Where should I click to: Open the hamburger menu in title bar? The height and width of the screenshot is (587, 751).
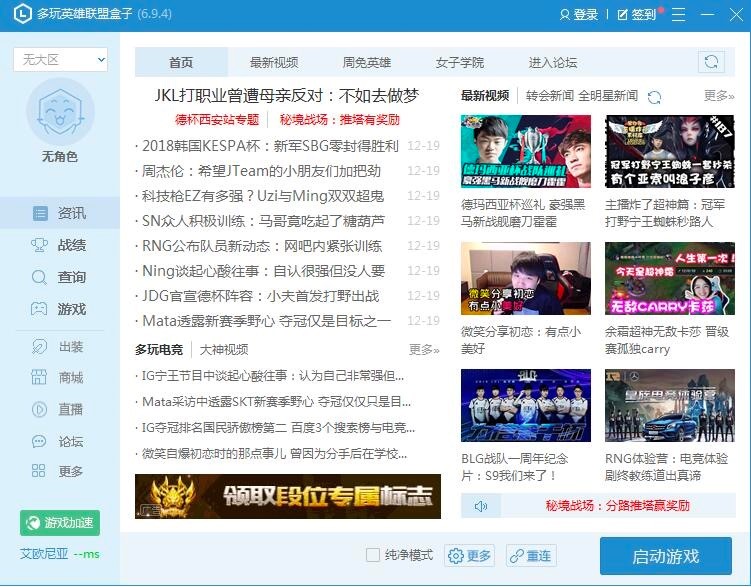tap(678, 14)
